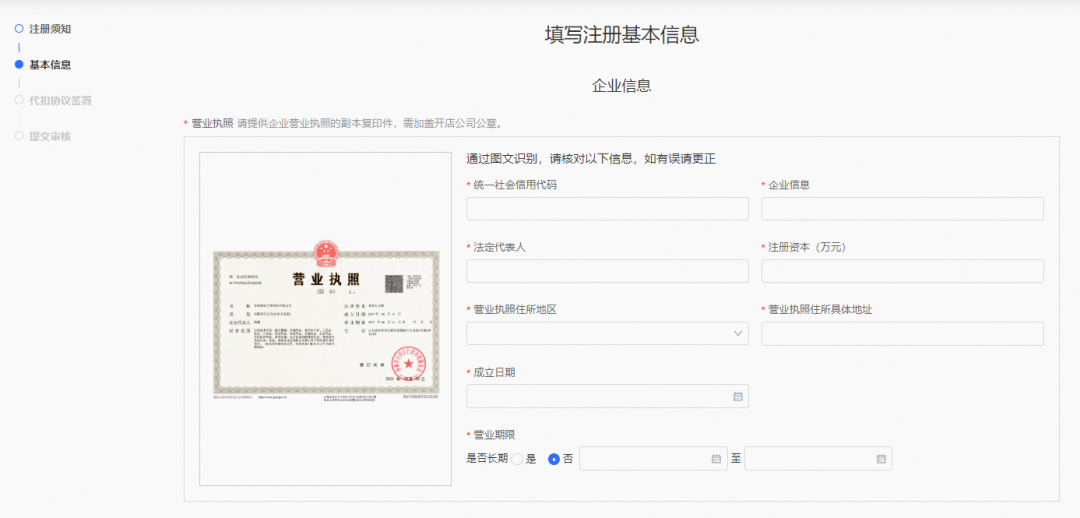Screen dimensions: 1080x518
Task: Click the 企业信息 input field
Action: [x=902, y=209]
